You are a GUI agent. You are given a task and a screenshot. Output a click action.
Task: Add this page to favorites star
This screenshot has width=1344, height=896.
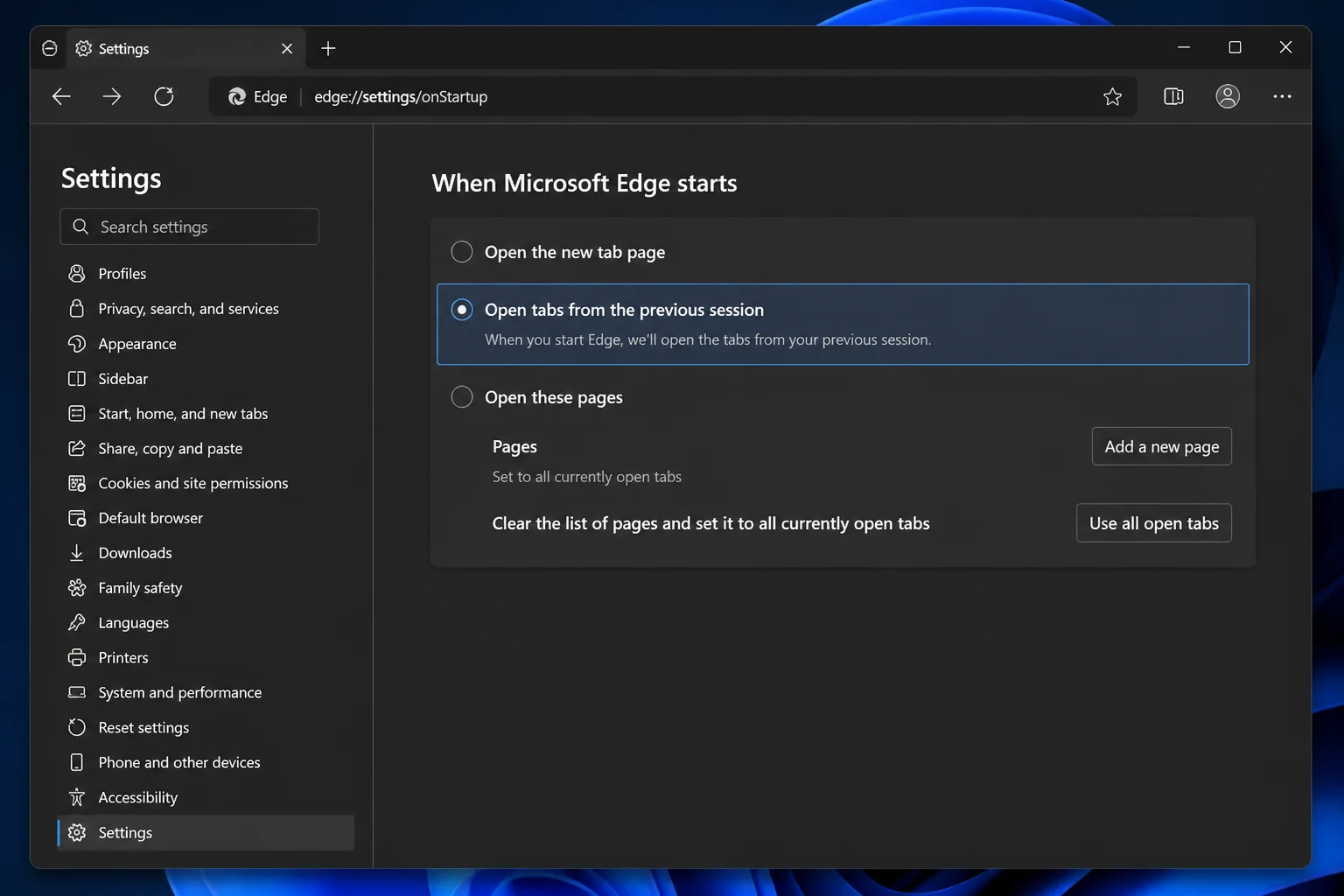point(1112,96)
